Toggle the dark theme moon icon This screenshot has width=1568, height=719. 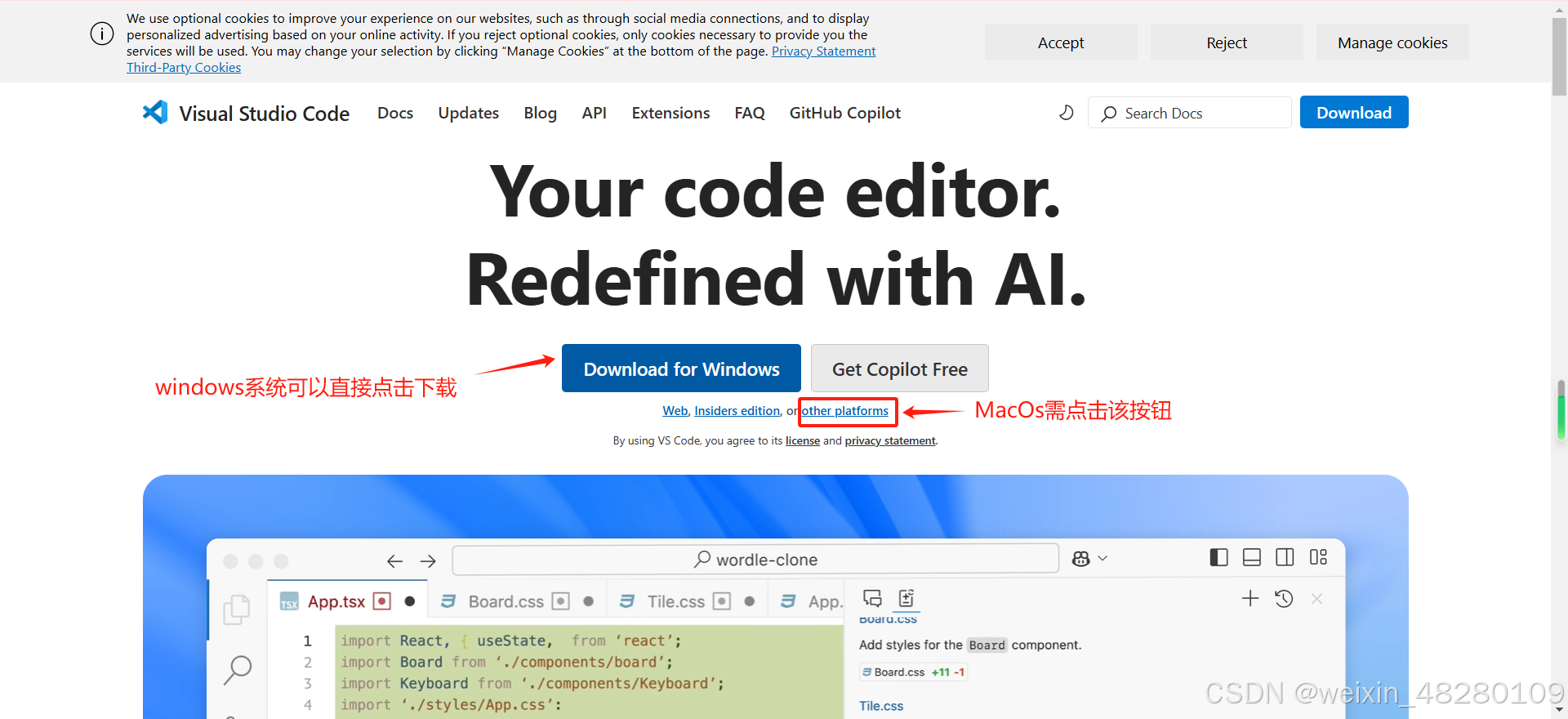pyautogui.click(x=1066, y=113)
